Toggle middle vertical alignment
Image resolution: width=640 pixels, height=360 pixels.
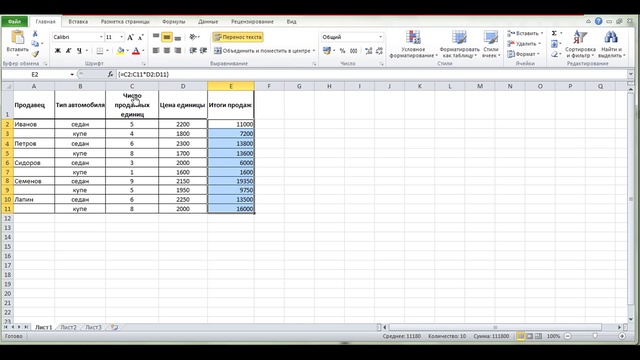[167, 37]
